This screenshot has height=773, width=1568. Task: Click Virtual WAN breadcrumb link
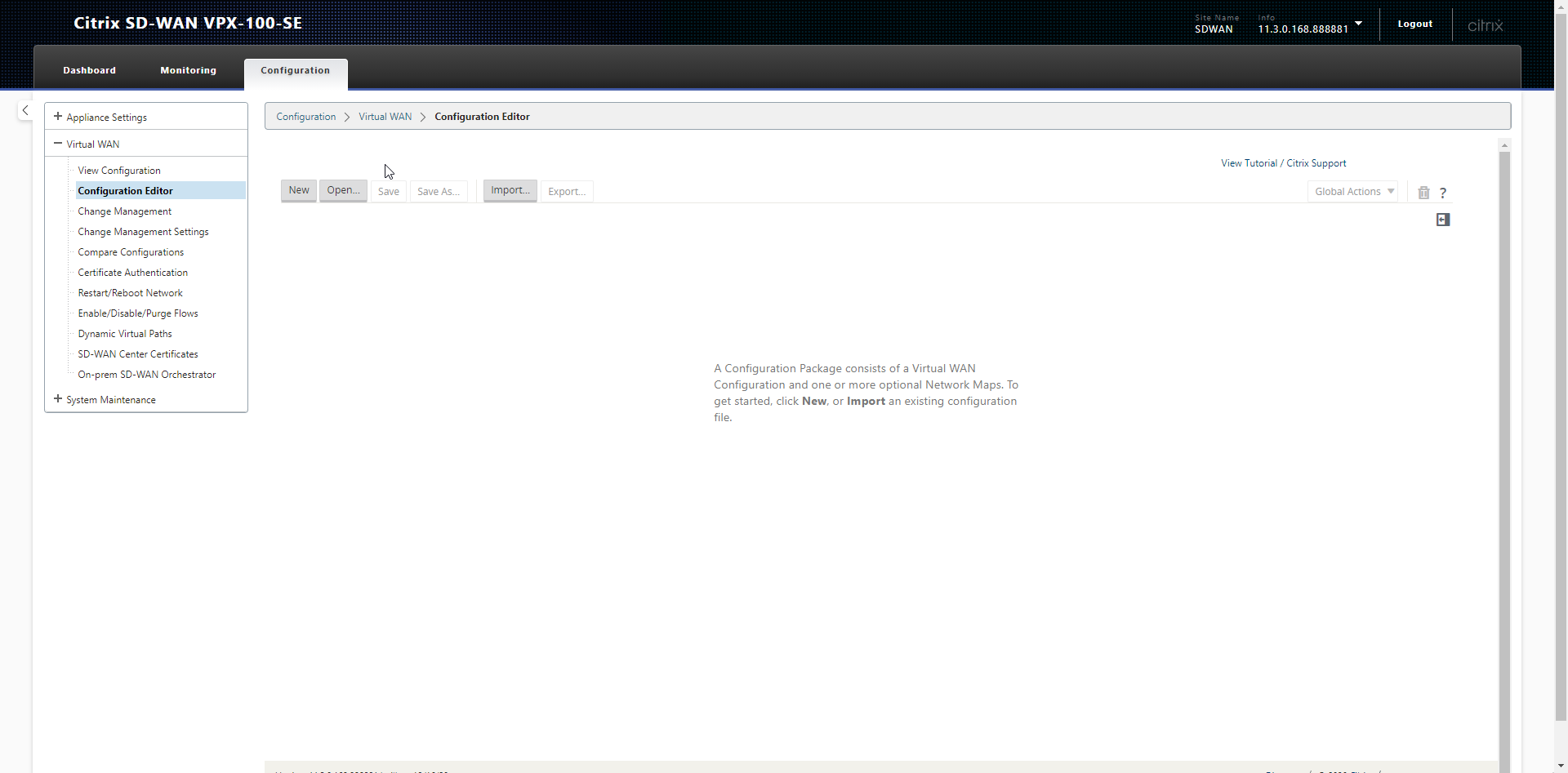point(385,117)
